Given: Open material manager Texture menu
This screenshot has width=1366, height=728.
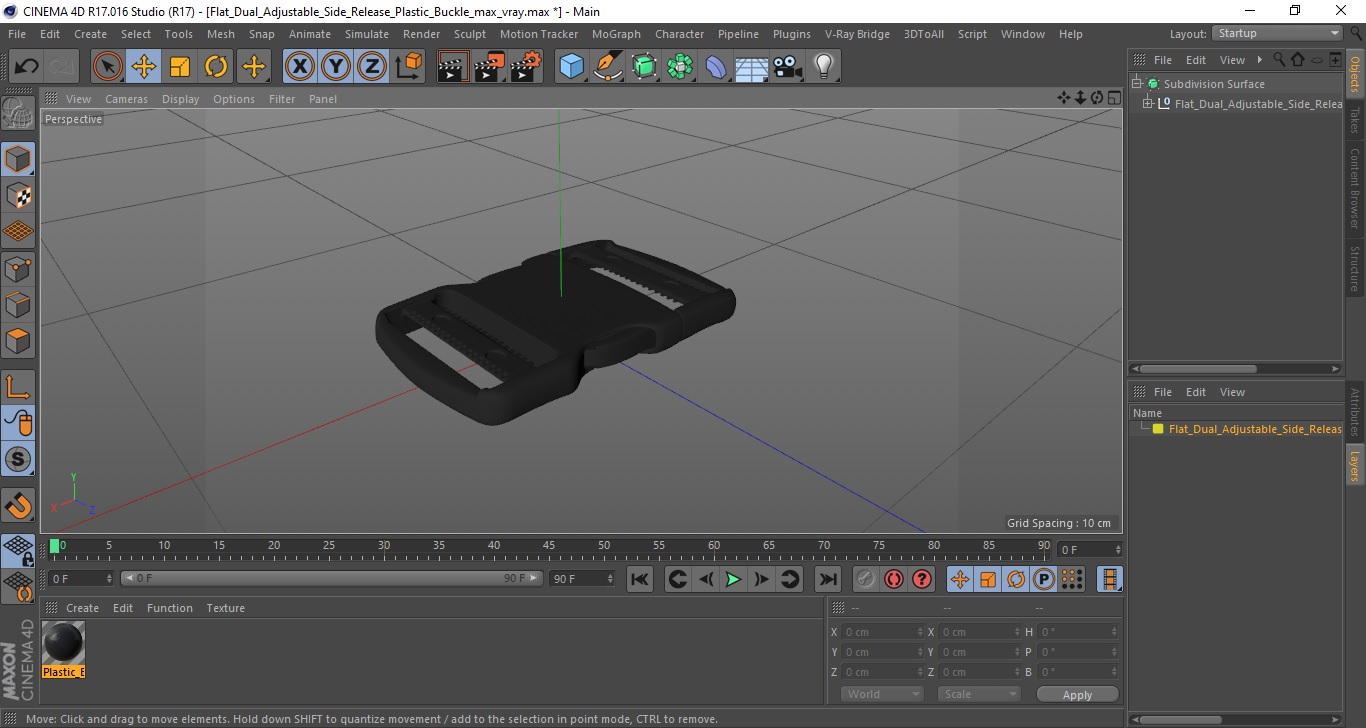Looking at the screenshot, I should (x=225, y=608).
